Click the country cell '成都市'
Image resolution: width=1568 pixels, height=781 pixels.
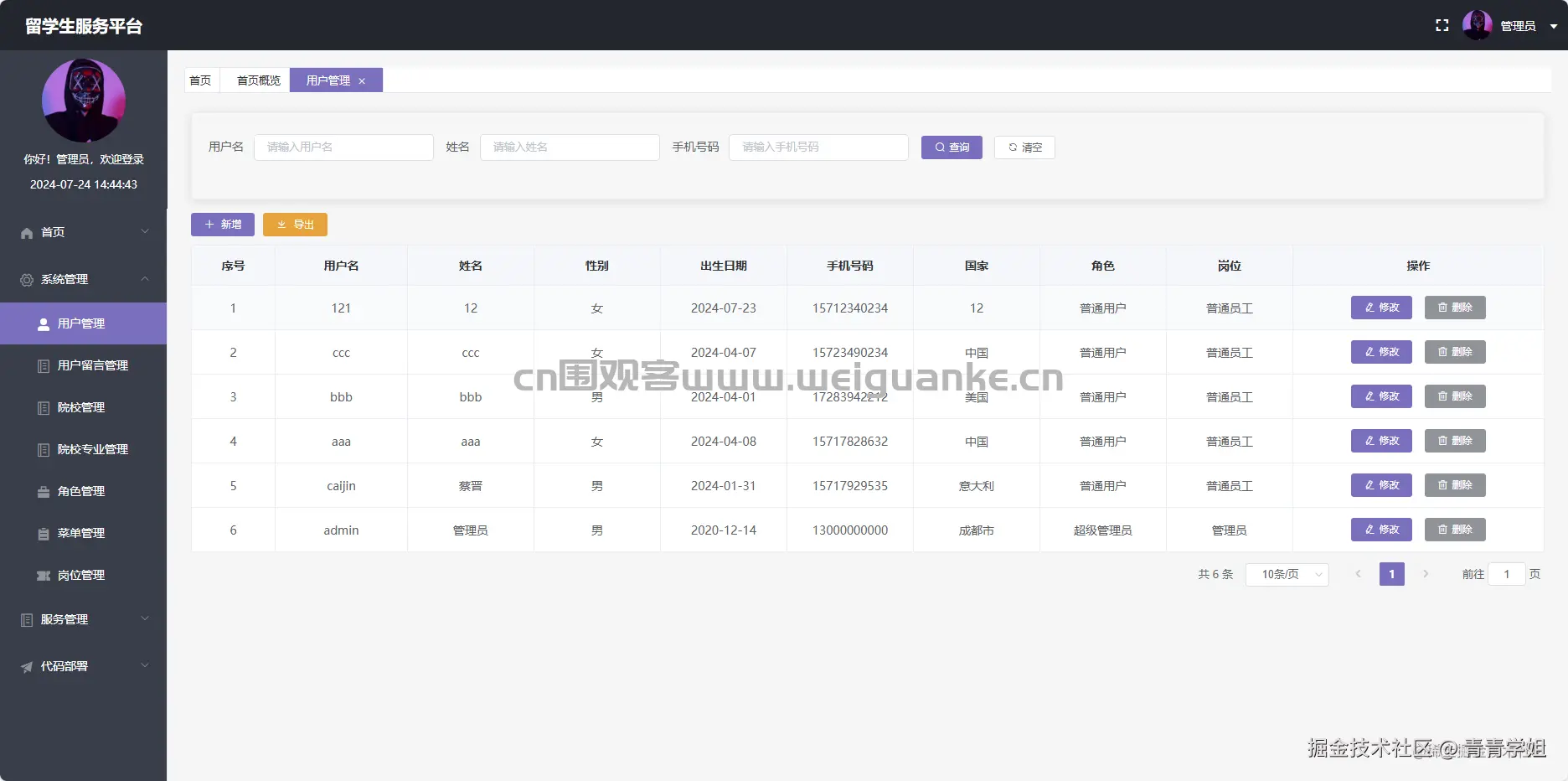[x=977, y=530]
